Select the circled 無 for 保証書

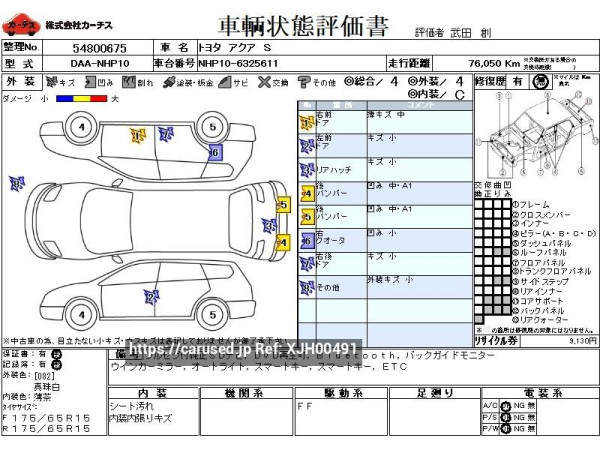(57, 355)
